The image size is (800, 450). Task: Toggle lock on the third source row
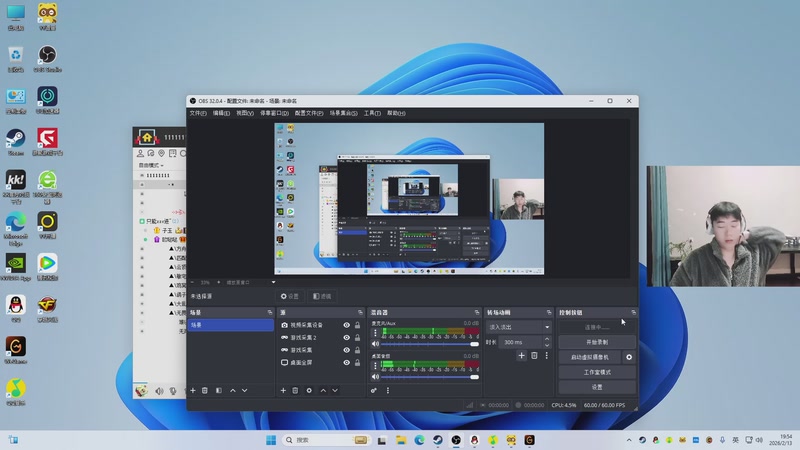coord(357,350)
